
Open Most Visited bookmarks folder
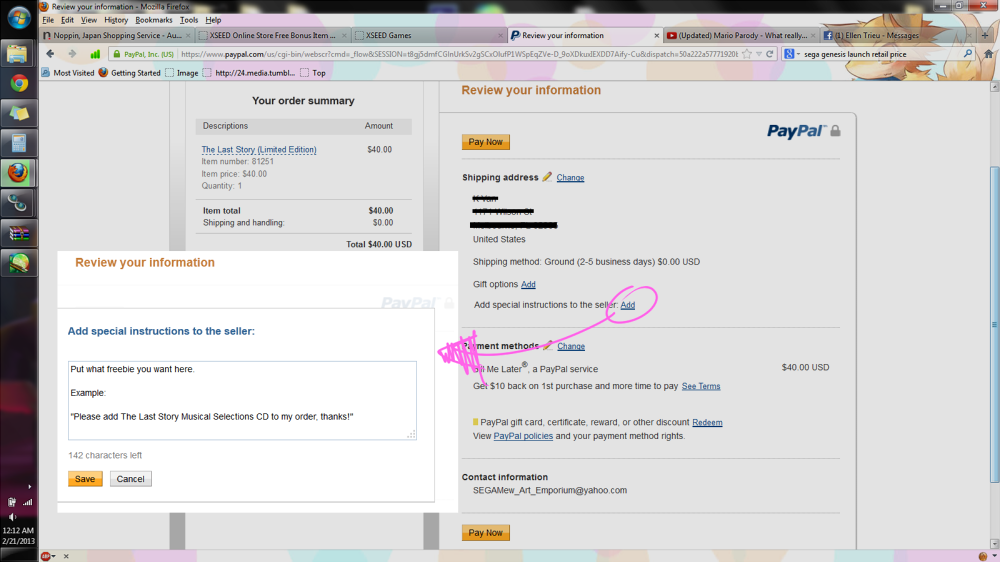pos(68,73)
